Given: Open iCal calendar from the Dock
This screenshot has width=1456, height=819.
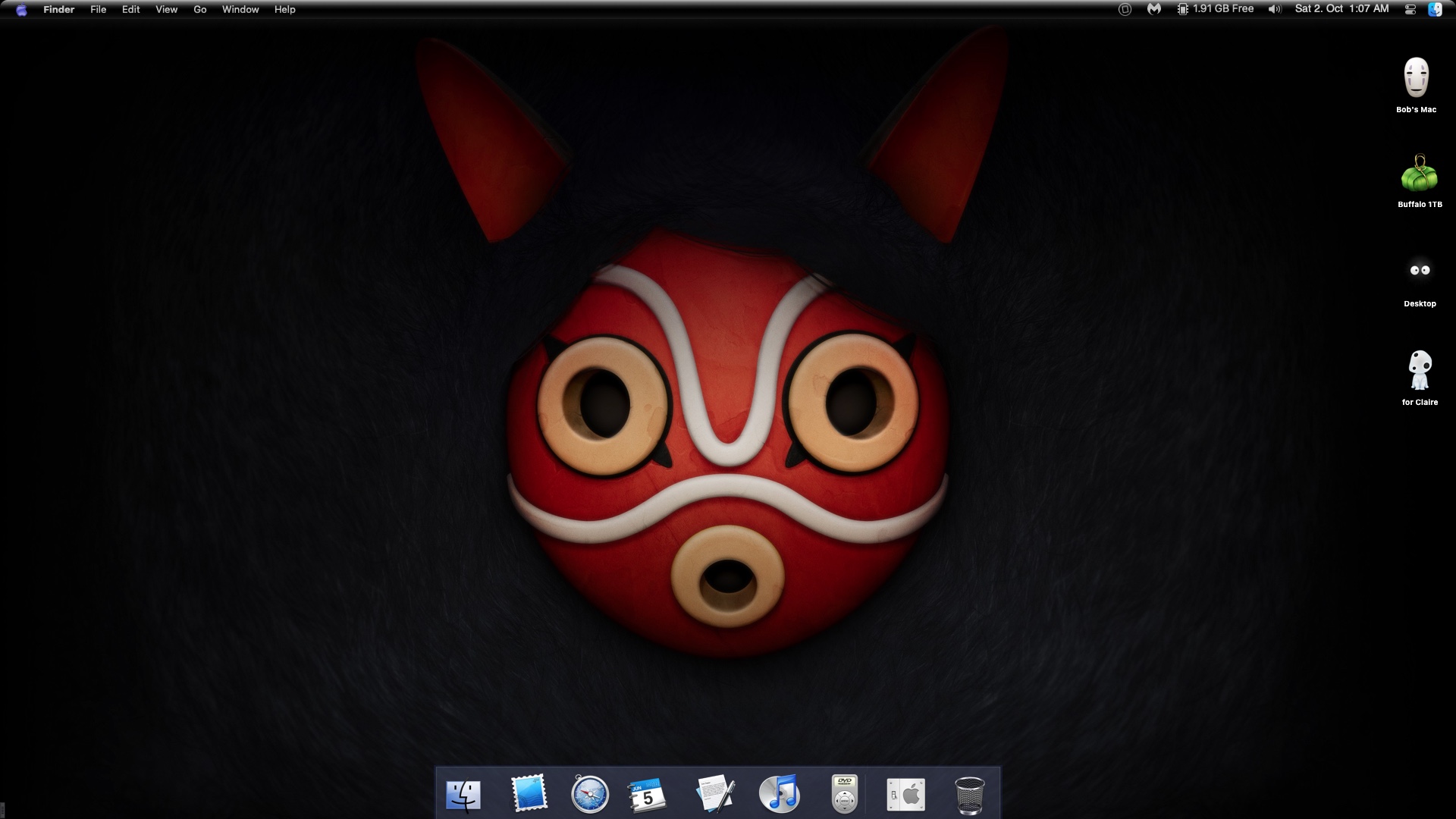Looking at the screenshot, I should coord(647,795).
